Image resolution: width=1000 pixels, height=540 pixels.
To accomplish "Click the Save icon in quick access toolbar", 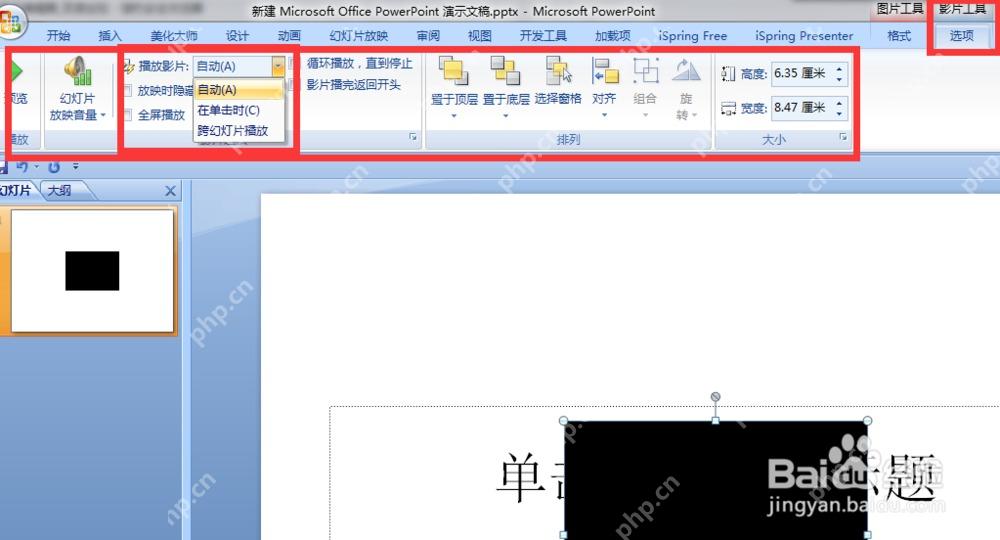I will click(x=3, y=166).
